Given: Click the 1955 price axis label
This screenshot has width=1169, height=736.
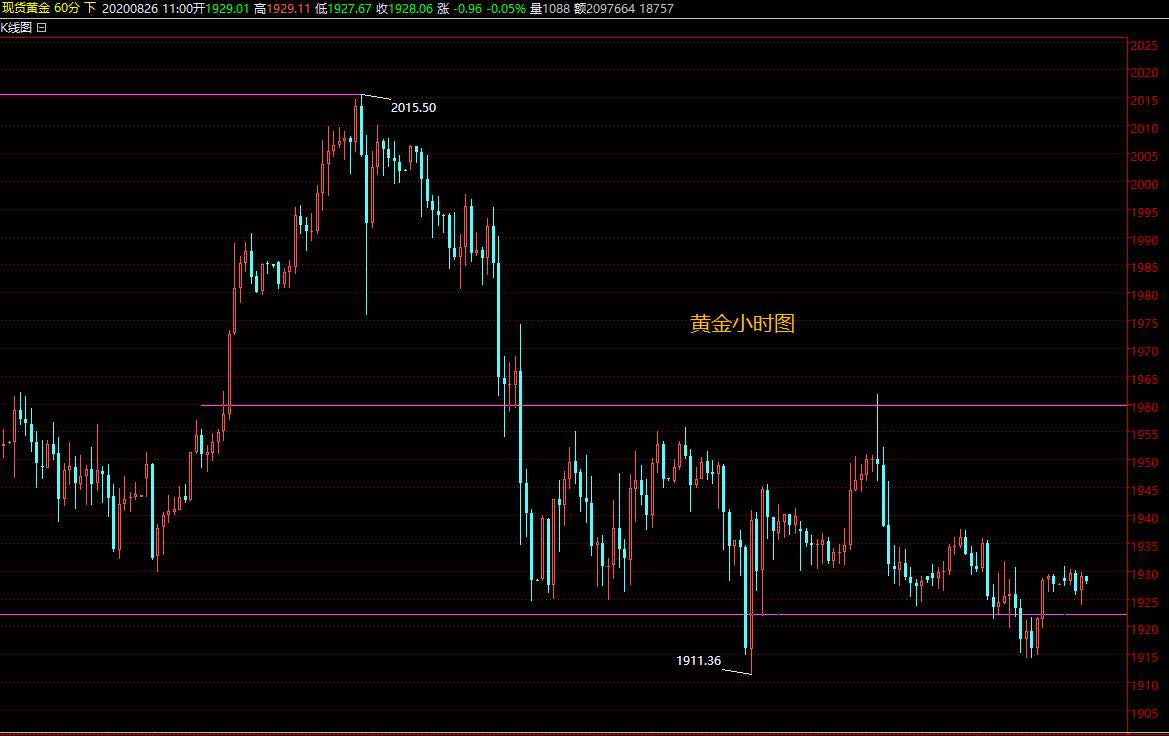Looking at the screenshot, I should (1144, 435).
